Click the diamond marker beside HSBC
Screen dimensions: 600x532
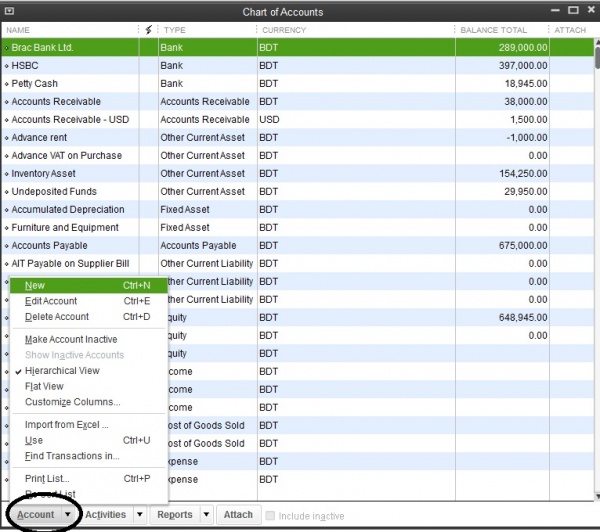pos(6,66)
